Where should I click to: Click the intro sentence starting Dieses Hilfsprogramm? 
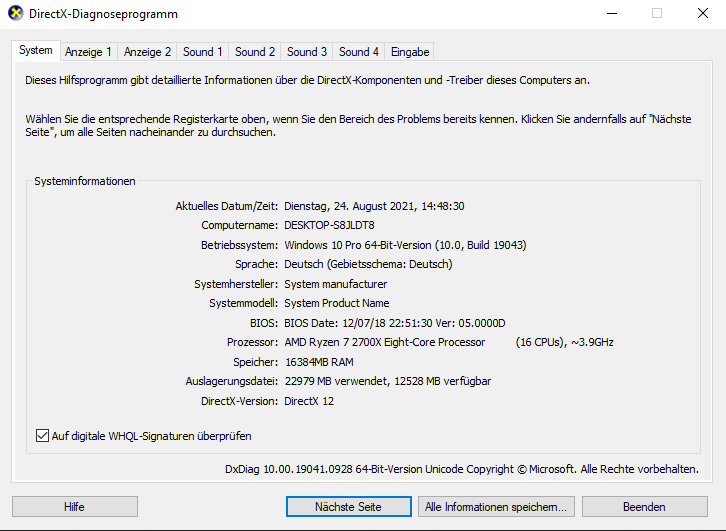click(307, 80)
